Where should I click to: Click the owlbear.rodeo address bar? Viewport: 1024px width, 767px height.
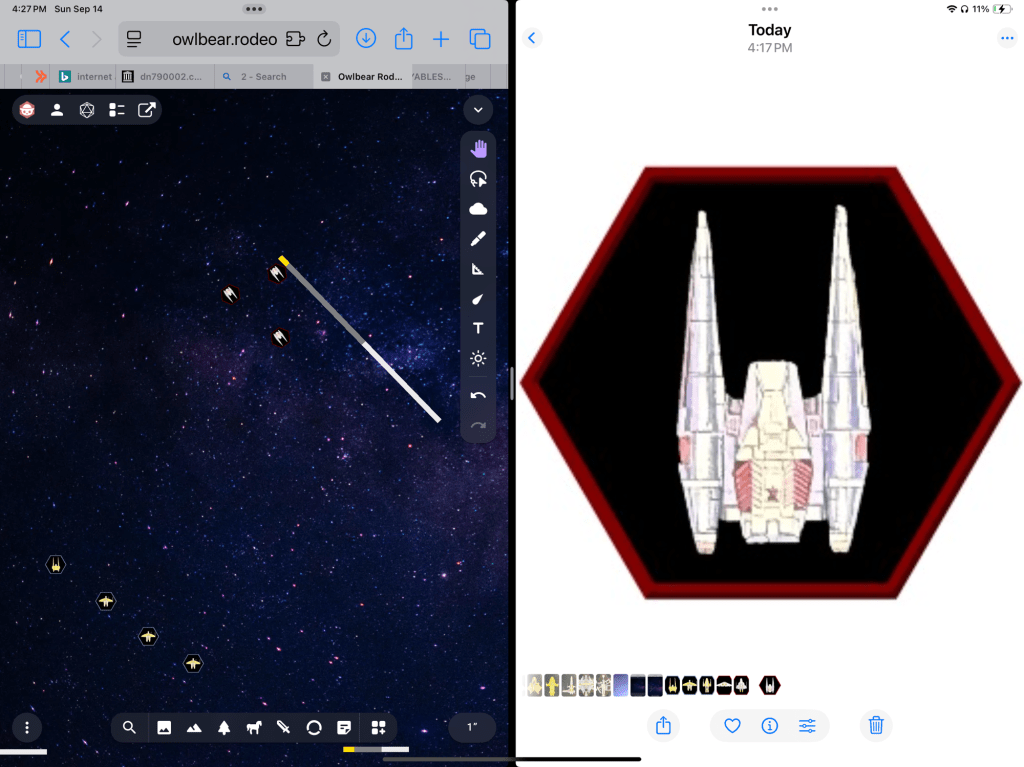tap(223, 39)
